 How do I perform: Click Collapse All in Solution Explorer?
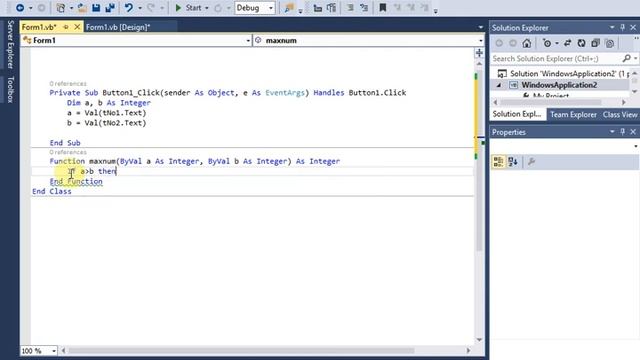[596, 43]
